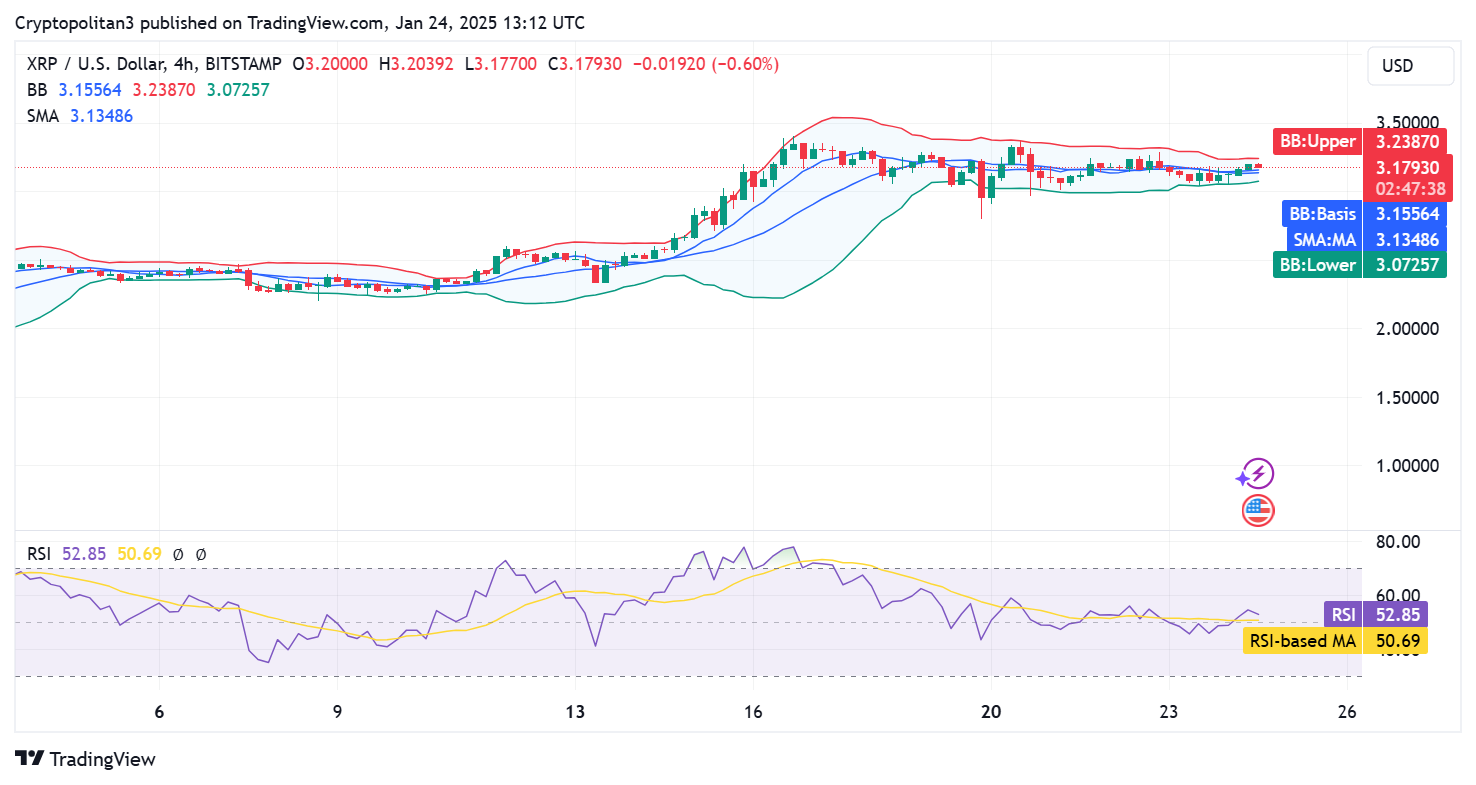This screenshot has height=785, width=1476.
Task: Click the open value O3.20000
Action: click(x=331, y=64)
